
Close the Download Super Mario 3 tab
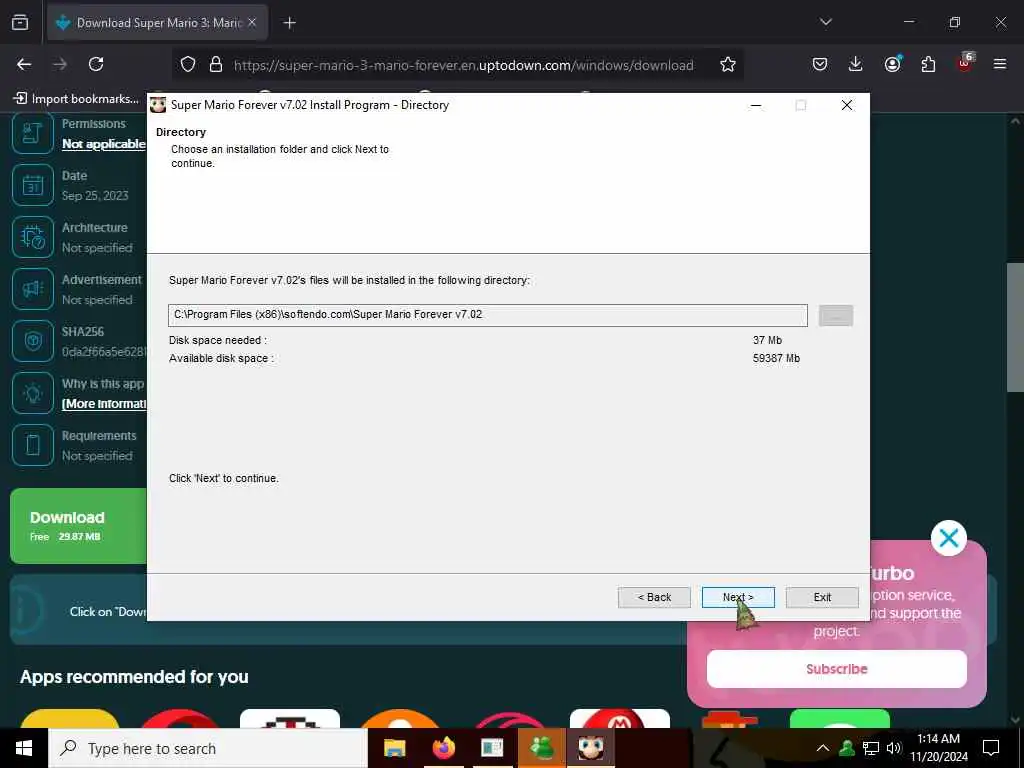click(252, 23)
